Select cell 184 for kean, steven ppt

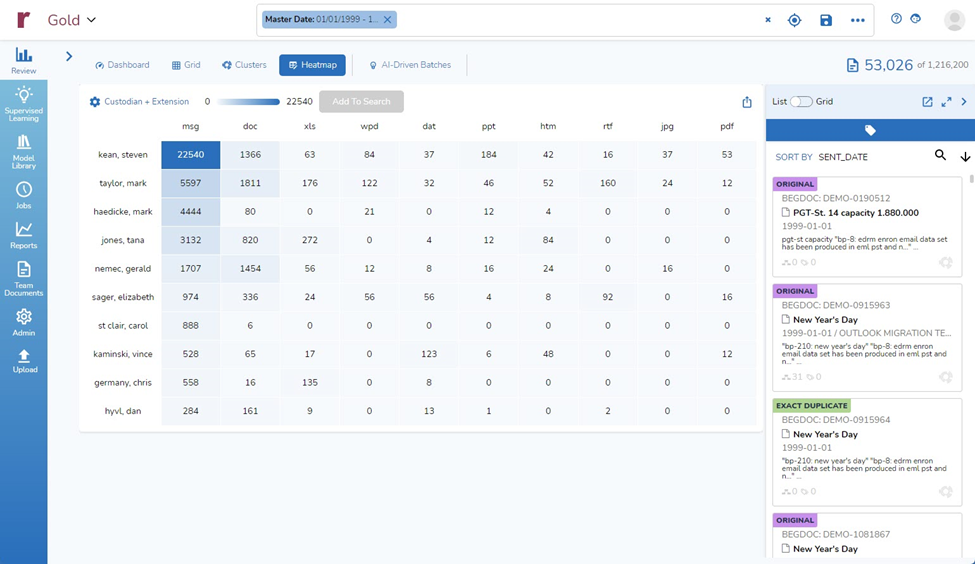tap(489, 155)
